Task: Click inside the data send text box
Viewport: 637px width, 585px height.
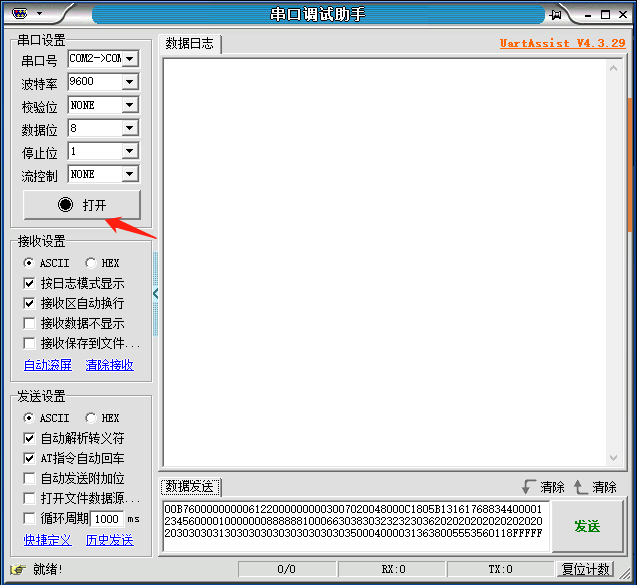Action: (356, 526)
